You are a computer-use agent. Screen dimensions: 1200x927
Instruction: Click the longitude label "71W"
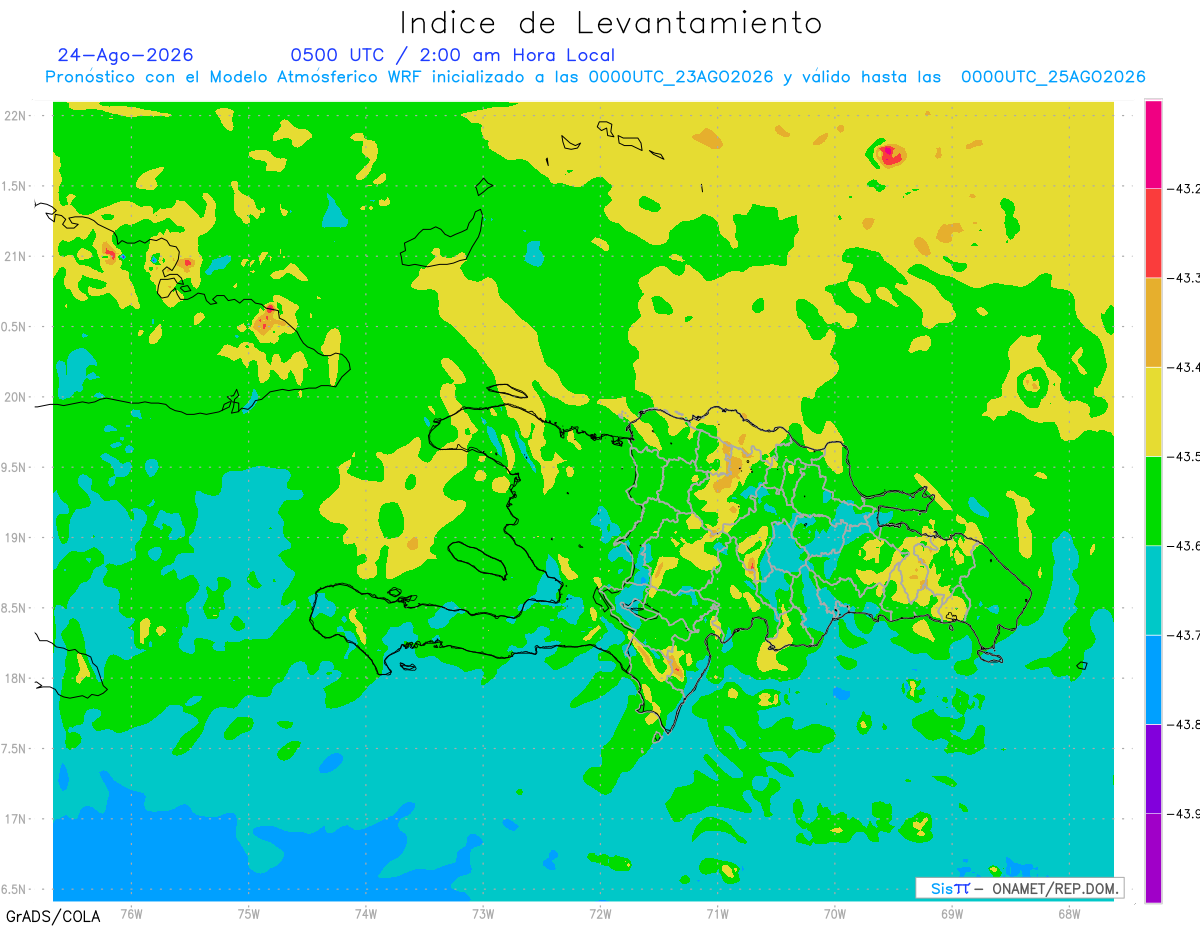(717, 914)
